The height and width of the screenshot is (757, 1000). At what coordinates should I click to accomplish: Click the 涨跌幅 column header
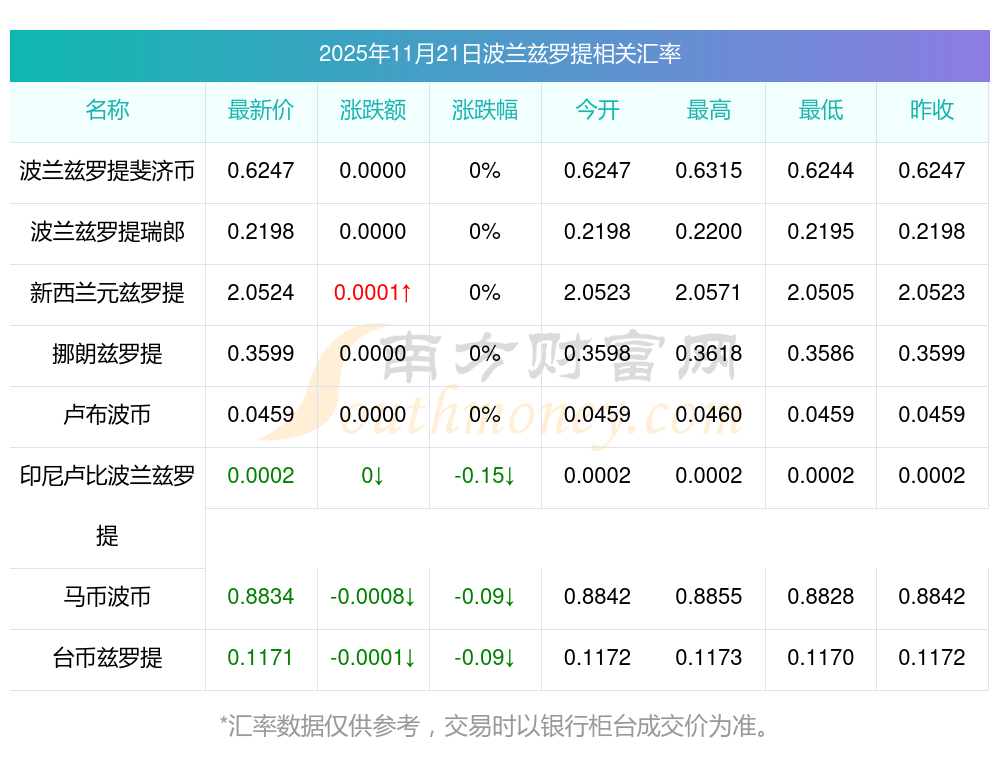coord(485,110)
